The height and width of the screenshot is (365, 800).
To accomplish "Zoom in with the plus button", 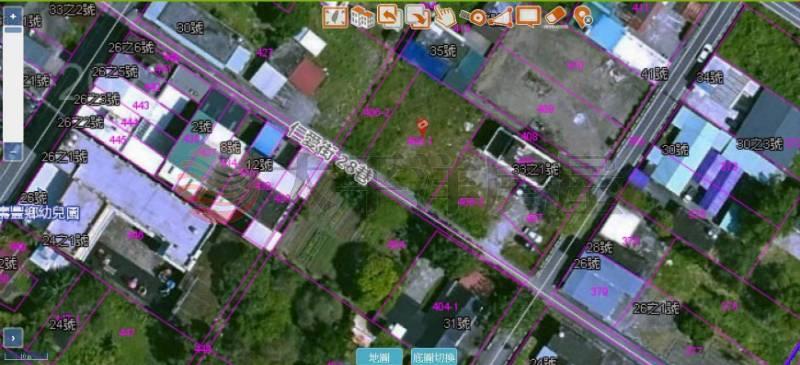I will click(x=13, y=16).
